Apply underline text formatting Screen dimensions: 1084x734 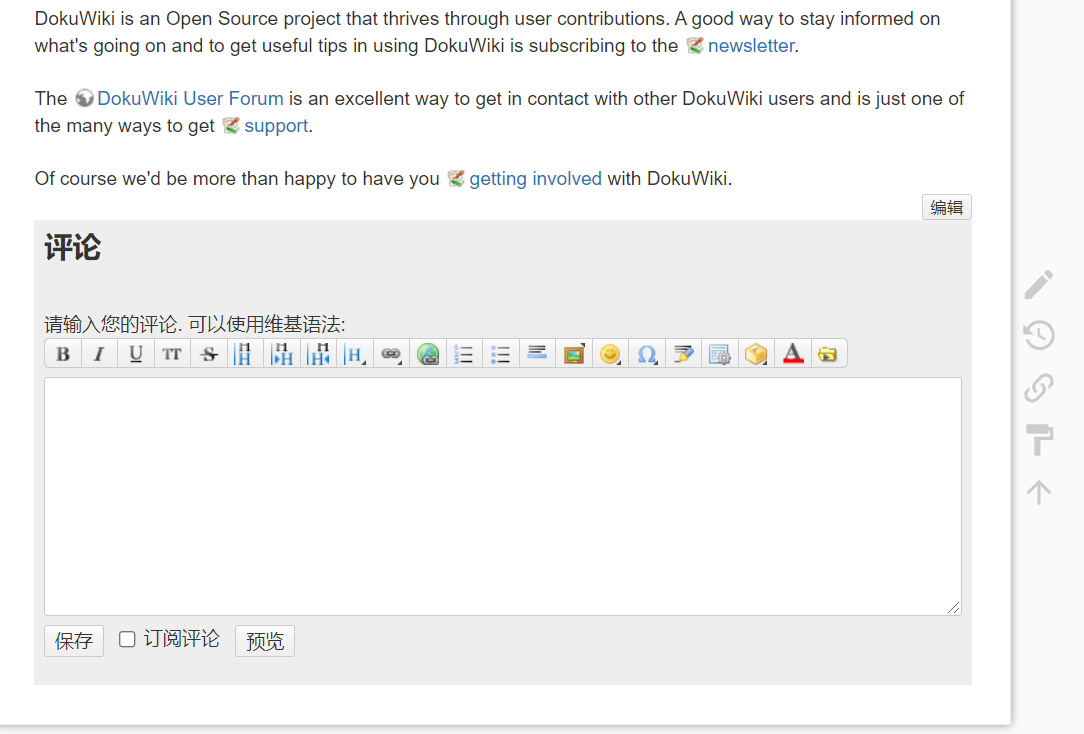[136, 354]
